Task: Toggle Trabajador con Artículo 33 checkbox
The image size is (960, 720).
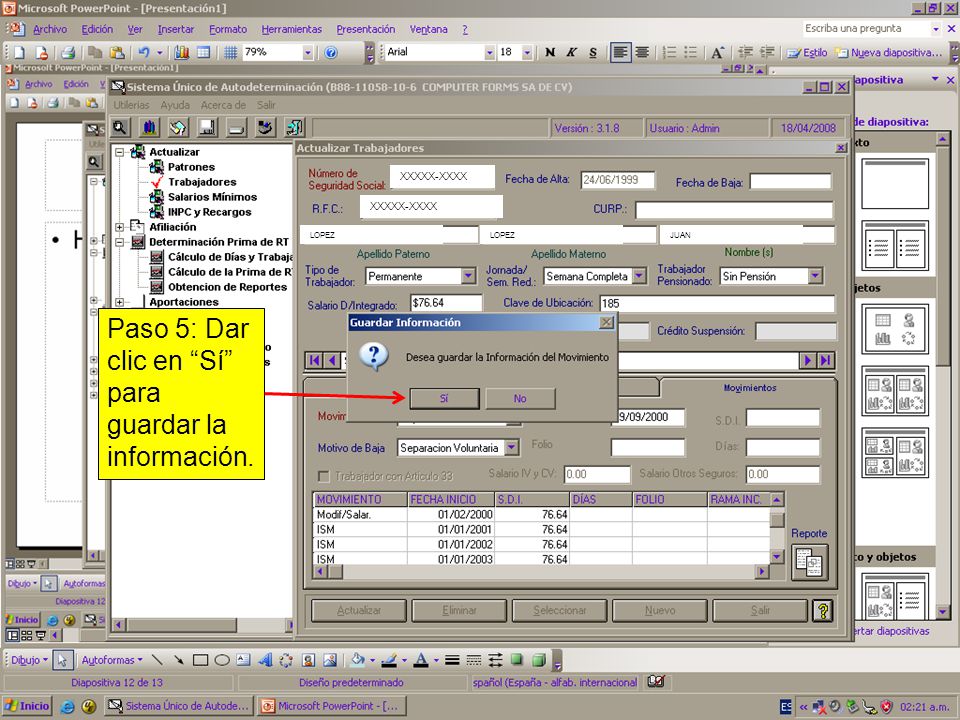Action: click(323, 476)
